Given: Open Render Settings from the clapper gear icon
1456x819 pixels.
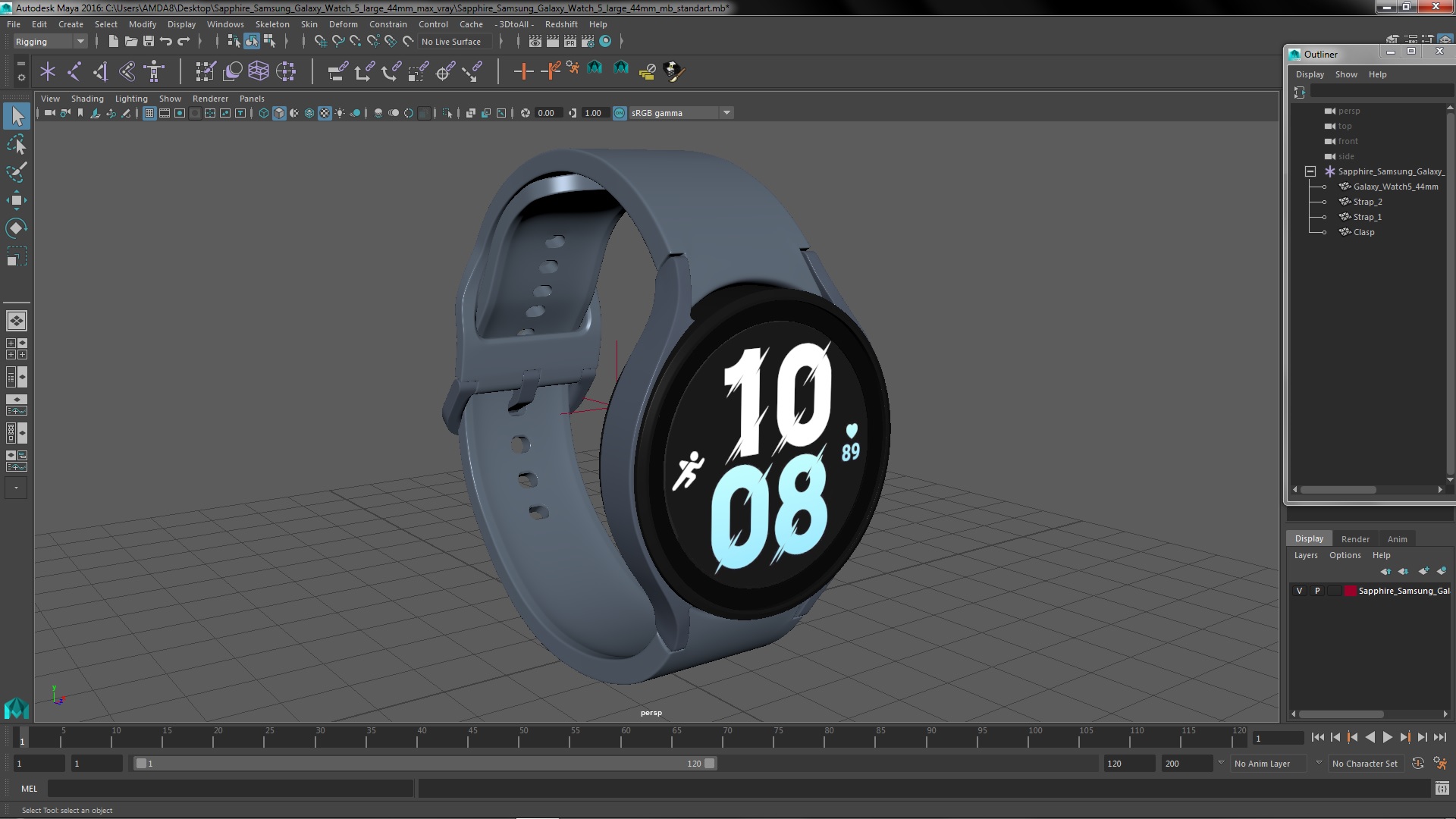Looking at the screenshot, I should coord(587,42).
